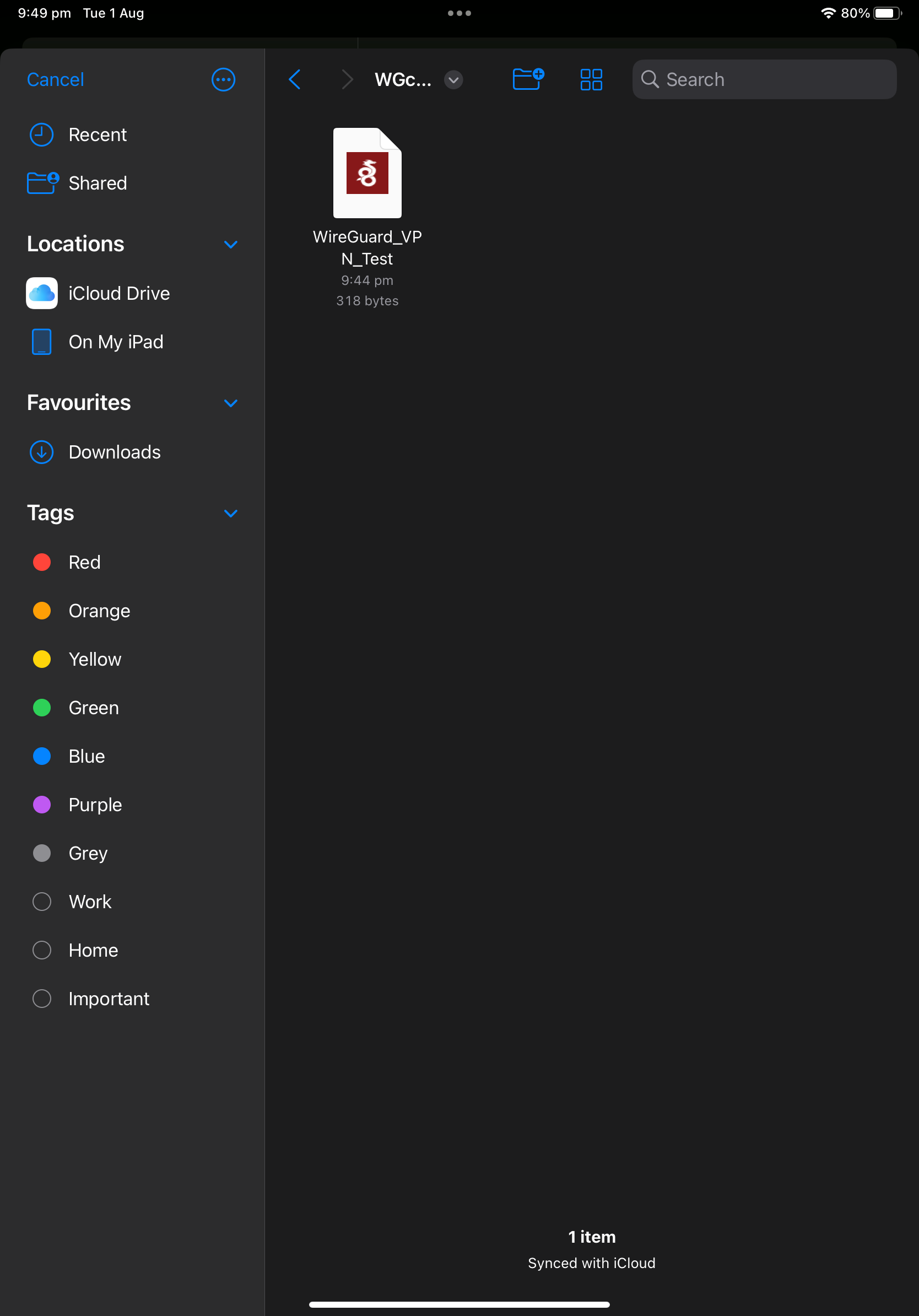Collapse the Locations section
The image size is (919, 1316).
230,244
